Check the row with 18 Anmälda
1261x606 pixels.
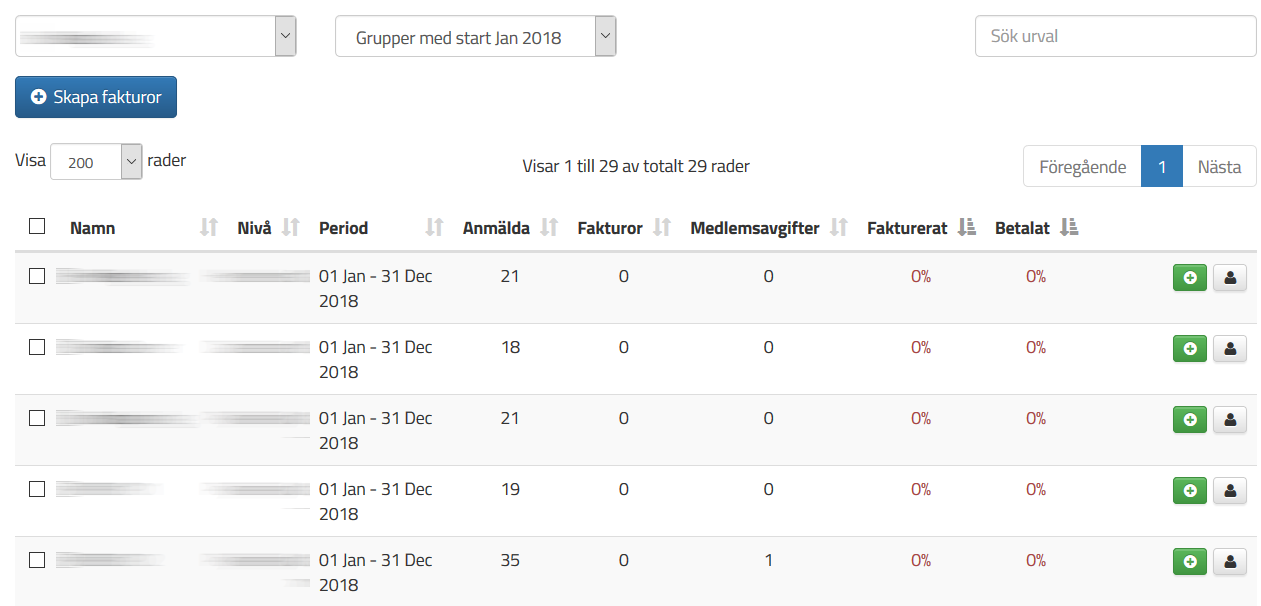pyautogui.click(x=37, y=347)
